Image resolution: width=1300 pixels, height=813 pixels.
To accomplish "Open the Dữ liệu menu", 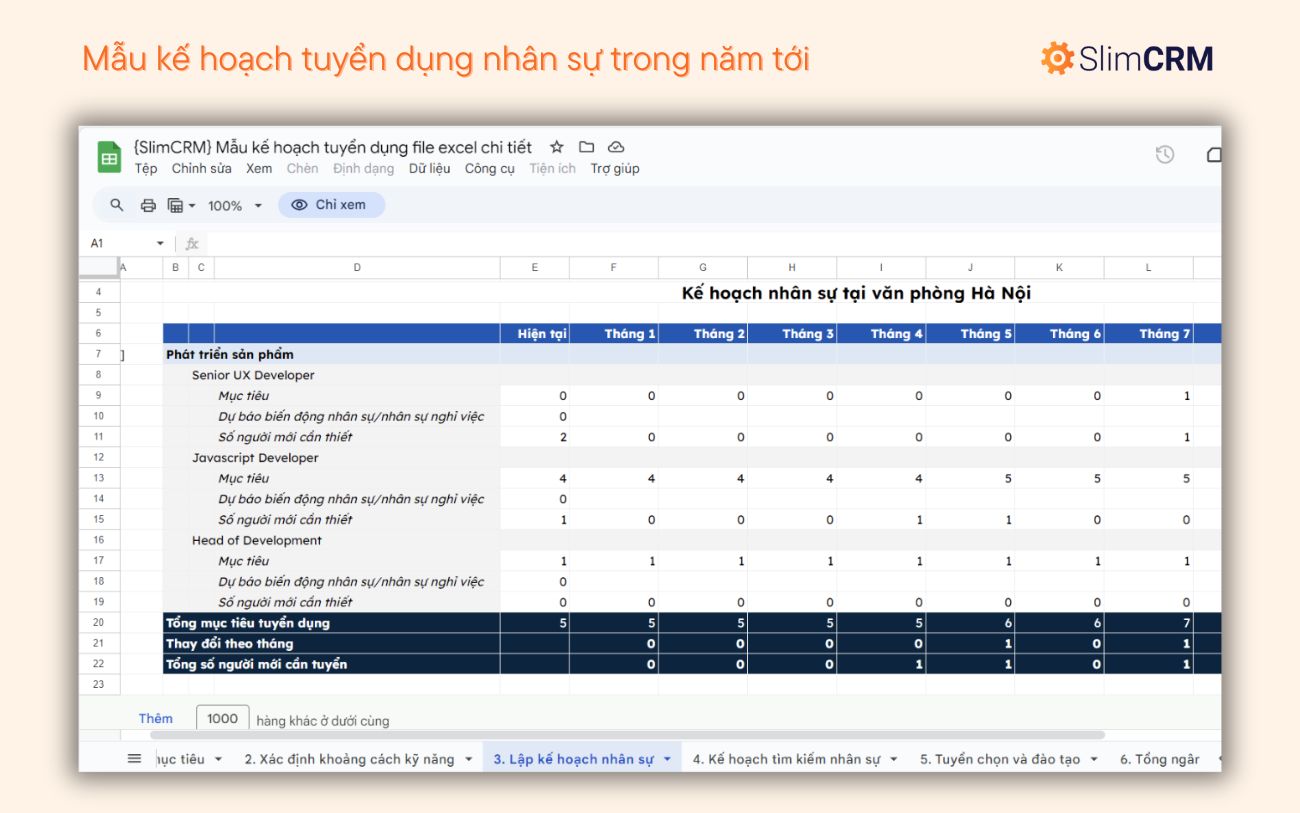I will pyautogui.click(x=429, y=168).
